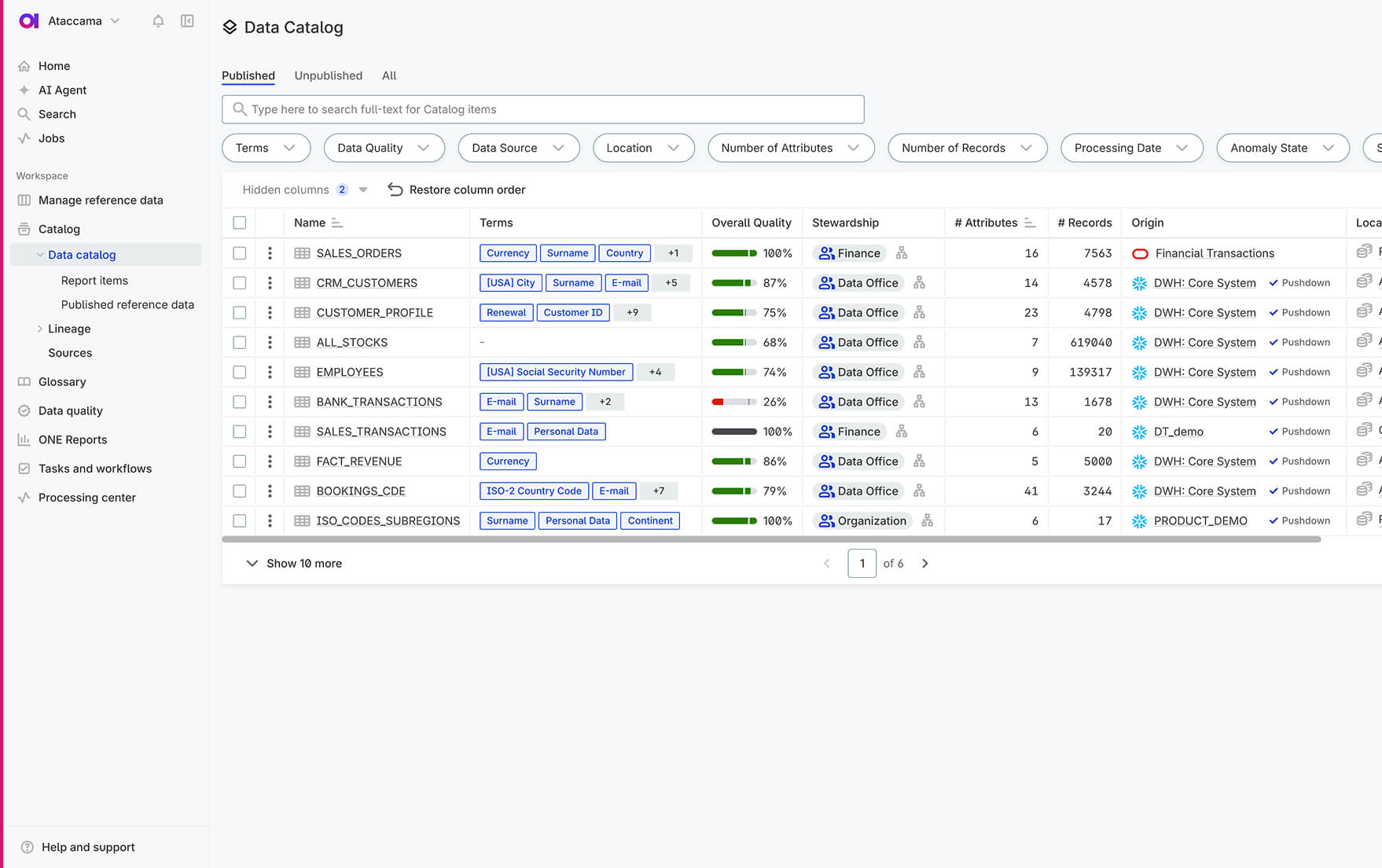Sort by Name column sort icon

coord(337,223)
